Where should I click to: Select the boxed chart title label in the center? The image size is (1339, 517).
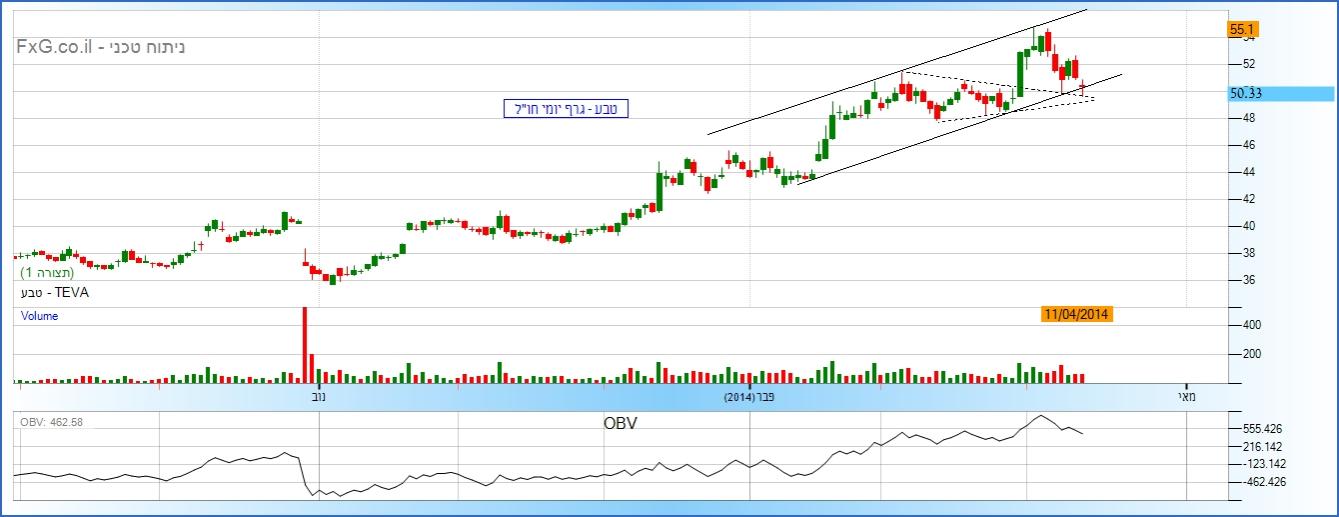click(566, 109)
